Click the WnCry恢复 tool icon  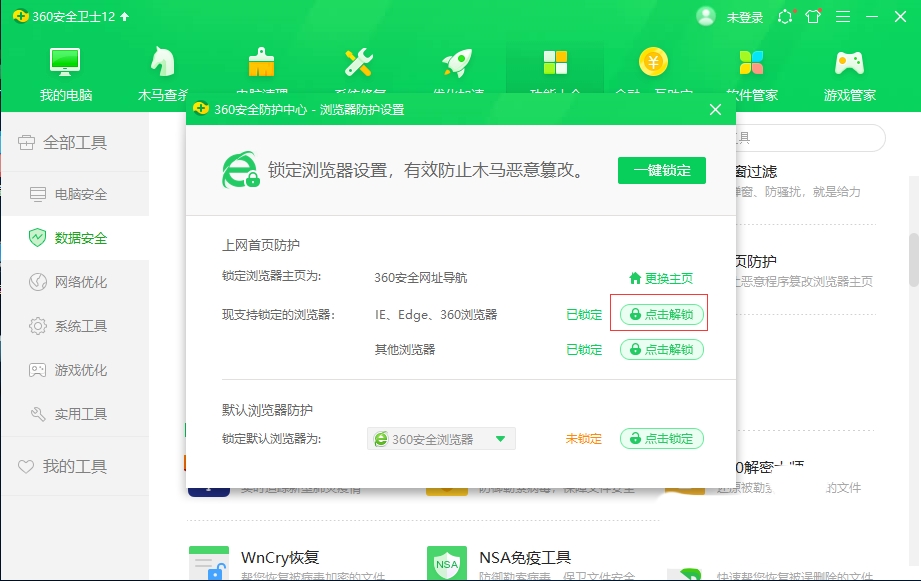click(209, 563)
